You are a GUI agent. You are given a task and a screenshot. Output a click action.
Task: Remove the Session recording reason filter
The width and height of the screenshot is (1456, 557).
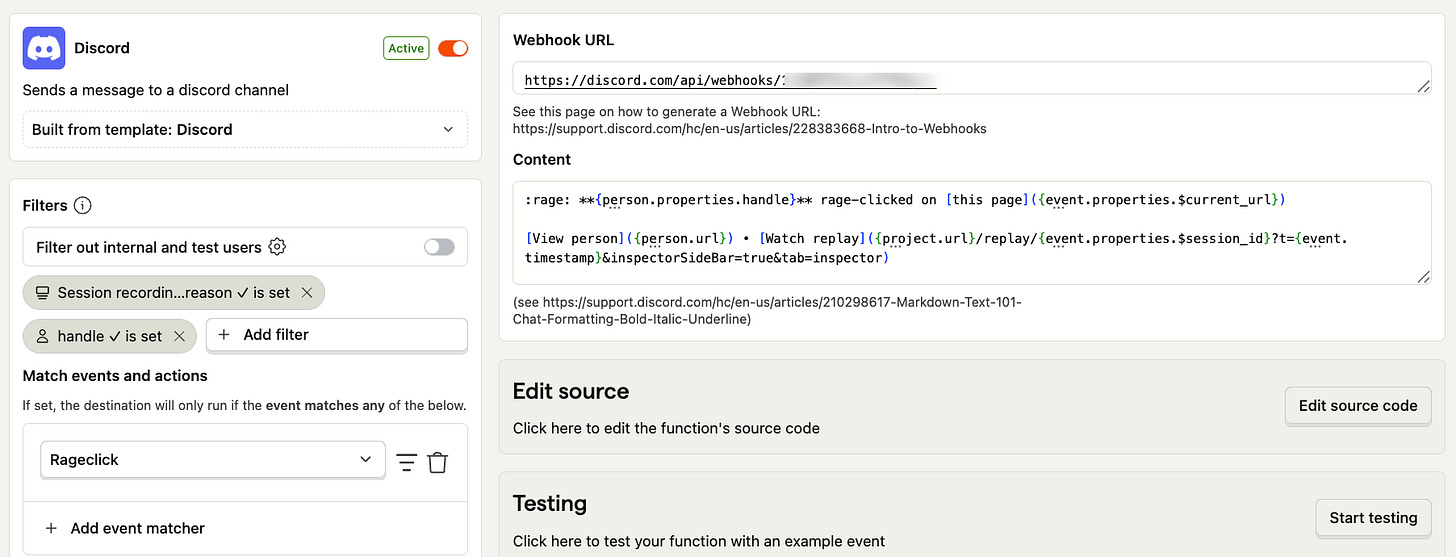[307, 293]
